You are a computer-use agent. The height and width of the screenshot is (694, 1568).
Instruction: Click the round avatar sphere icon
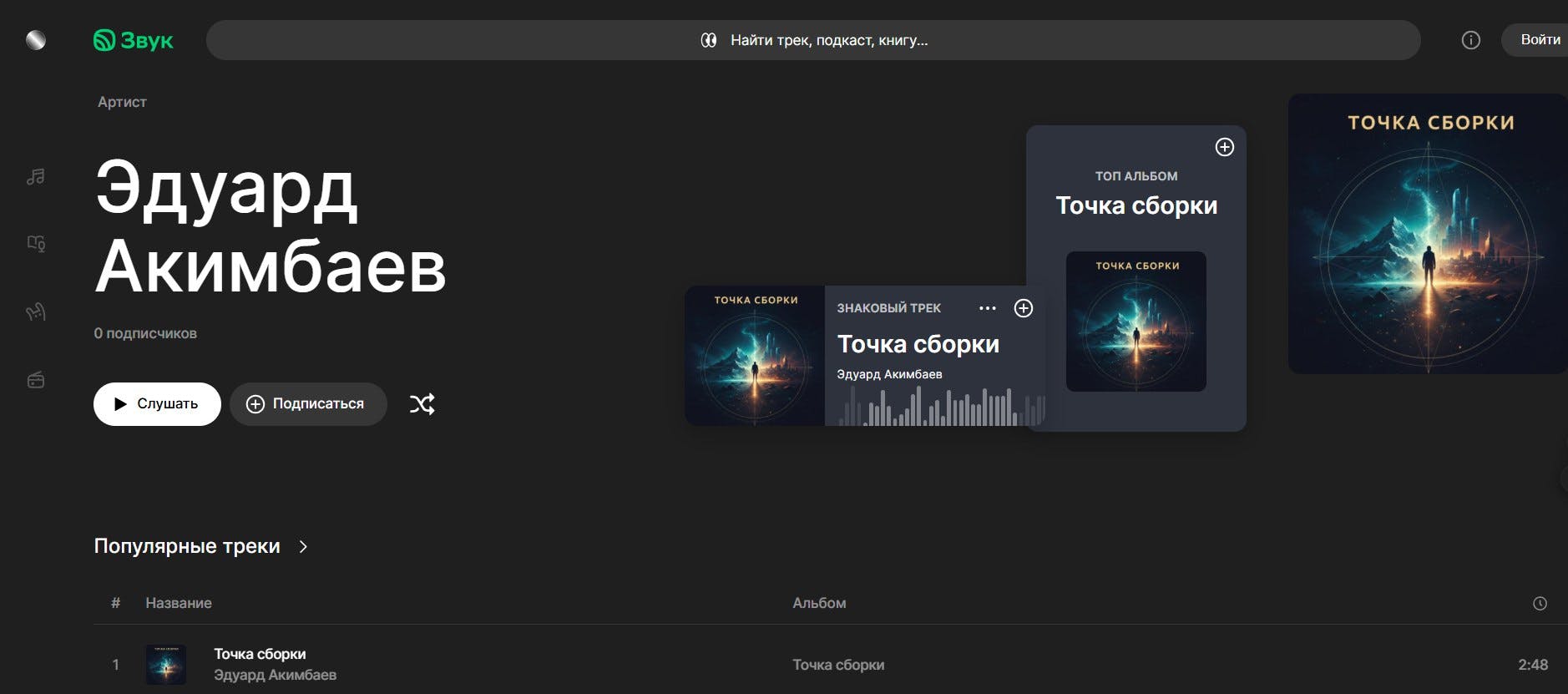pyautogui.click(x=36, y=40)
